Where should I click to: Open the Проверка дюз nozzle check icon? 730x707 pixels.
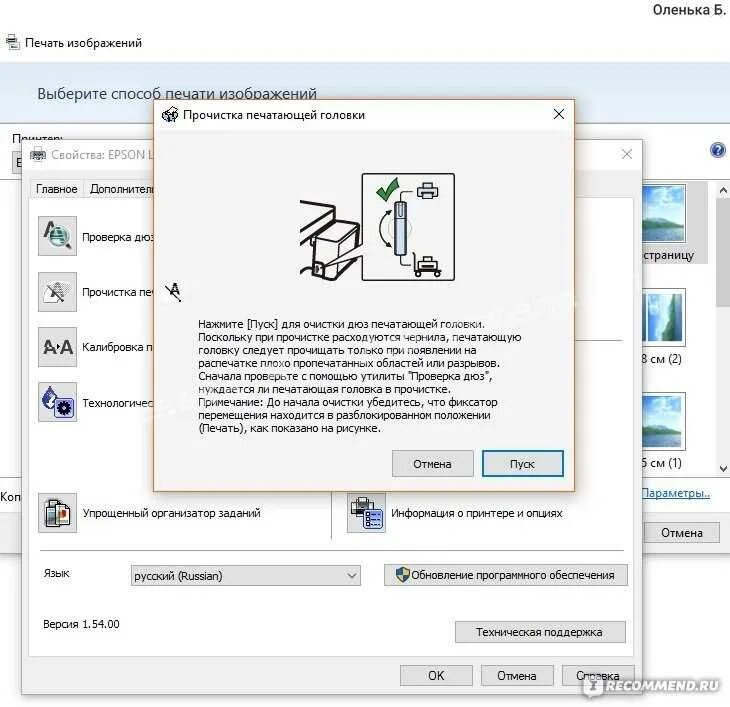coord(57,236)
